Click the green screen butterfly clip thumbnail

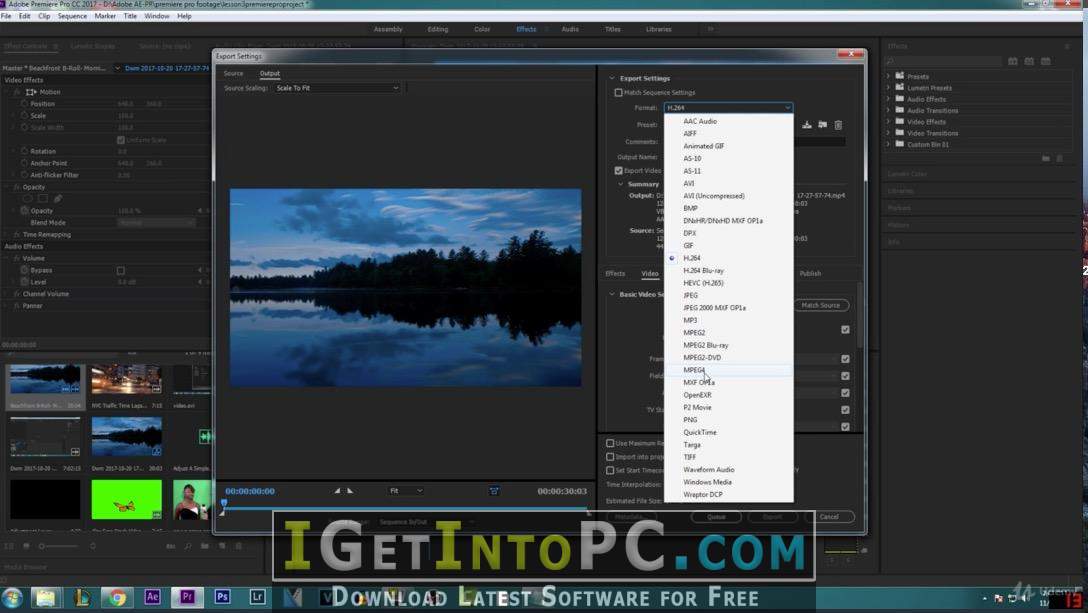(x=126, y=499)
